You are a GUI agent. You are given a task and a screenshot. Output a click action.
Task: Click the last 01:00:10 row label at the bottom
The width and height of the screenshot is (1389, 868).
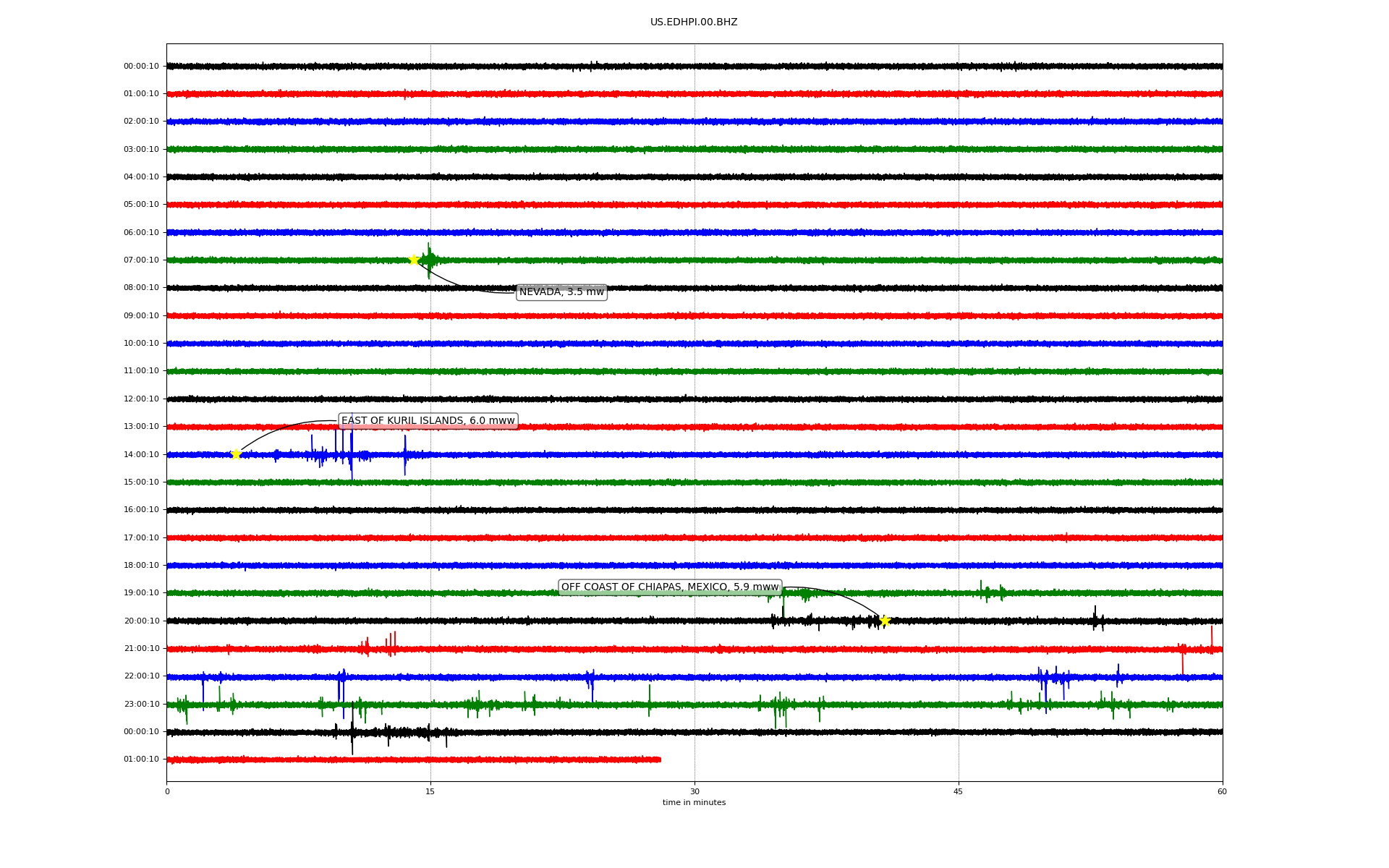click(141, 759)
